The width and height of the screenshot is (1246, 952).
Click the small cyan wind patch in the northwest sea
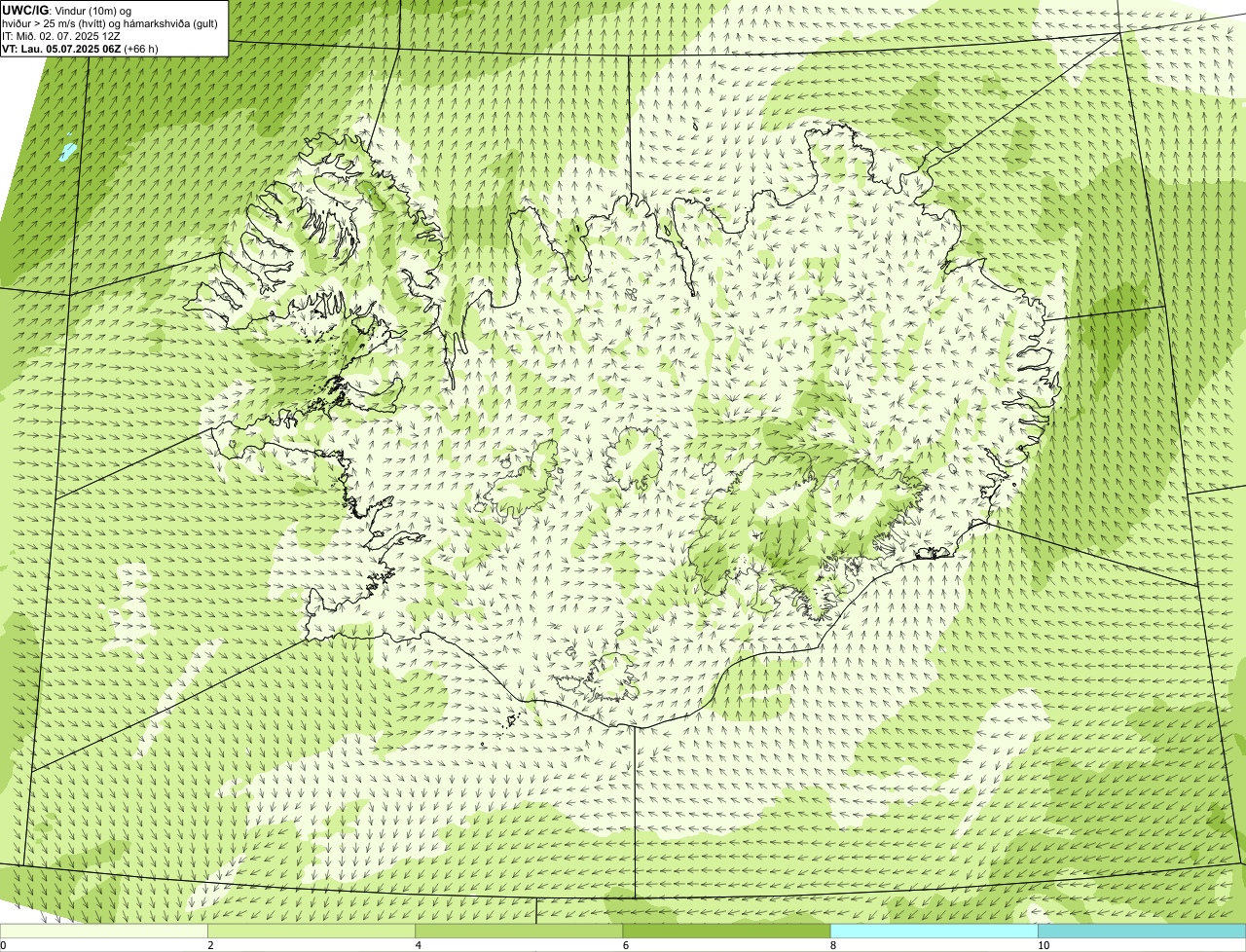click(67, 152)
